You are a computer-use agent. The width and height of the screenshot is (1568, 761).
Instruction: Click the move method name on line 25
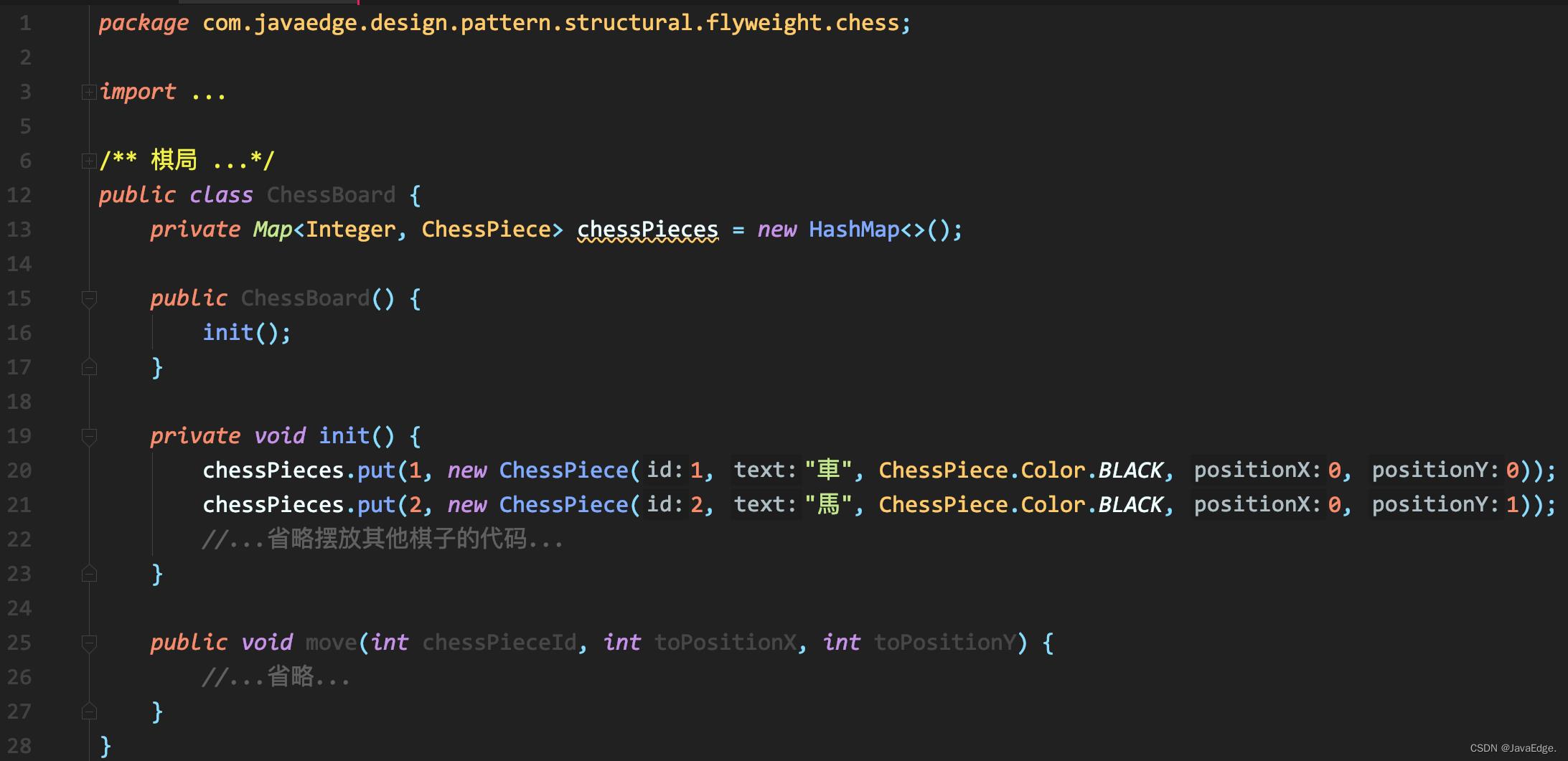331,643
